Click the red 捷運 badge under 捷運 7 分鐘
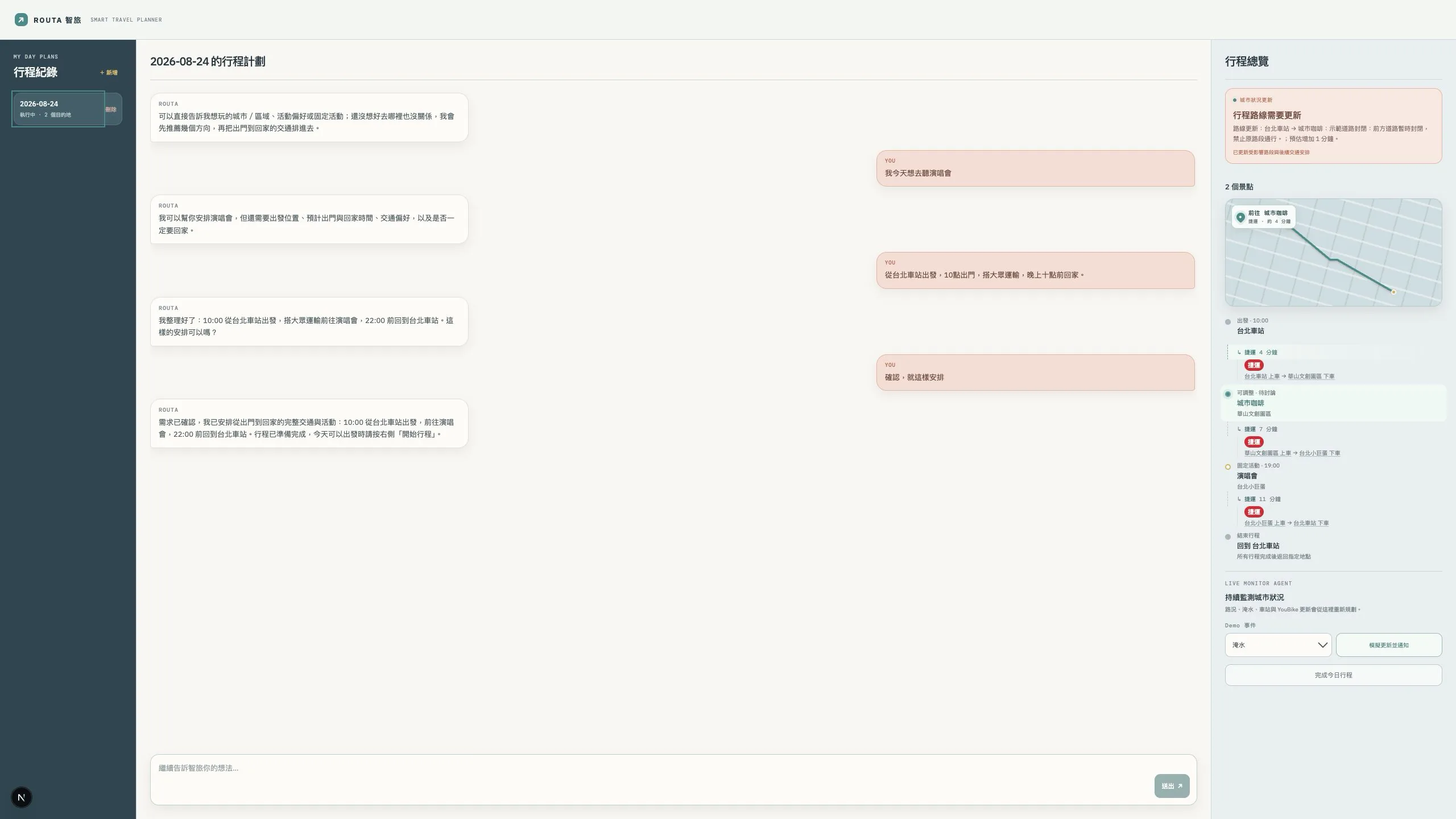 click(1254, 442)
